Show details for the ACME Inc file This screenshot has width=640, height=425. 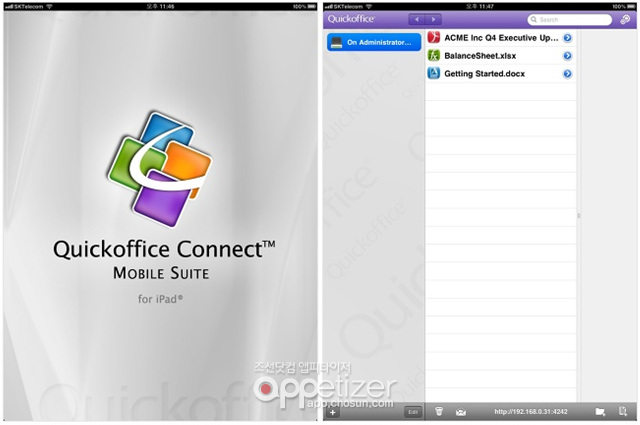tap(567, 38)
